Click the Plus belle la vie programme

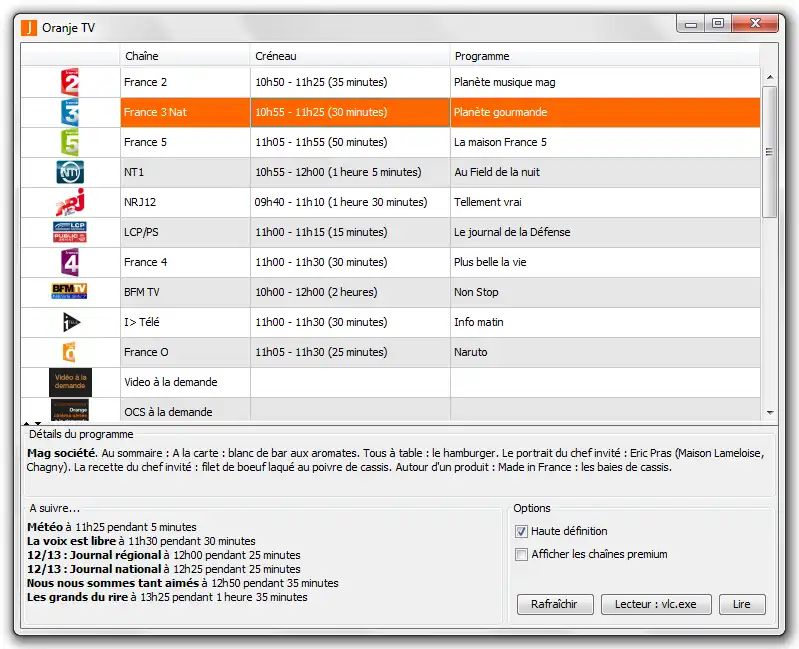(x=605, y=262)
